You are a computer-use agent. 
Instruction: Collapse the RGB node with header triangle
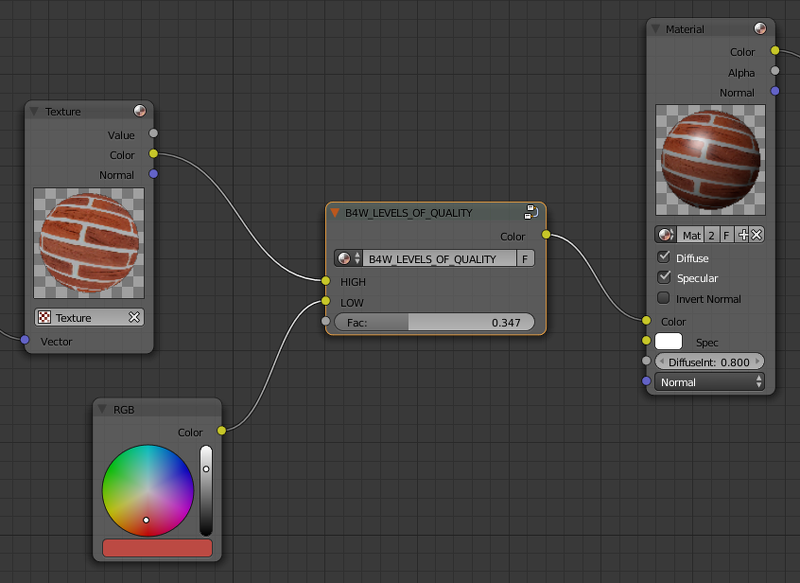pos(102,409)
